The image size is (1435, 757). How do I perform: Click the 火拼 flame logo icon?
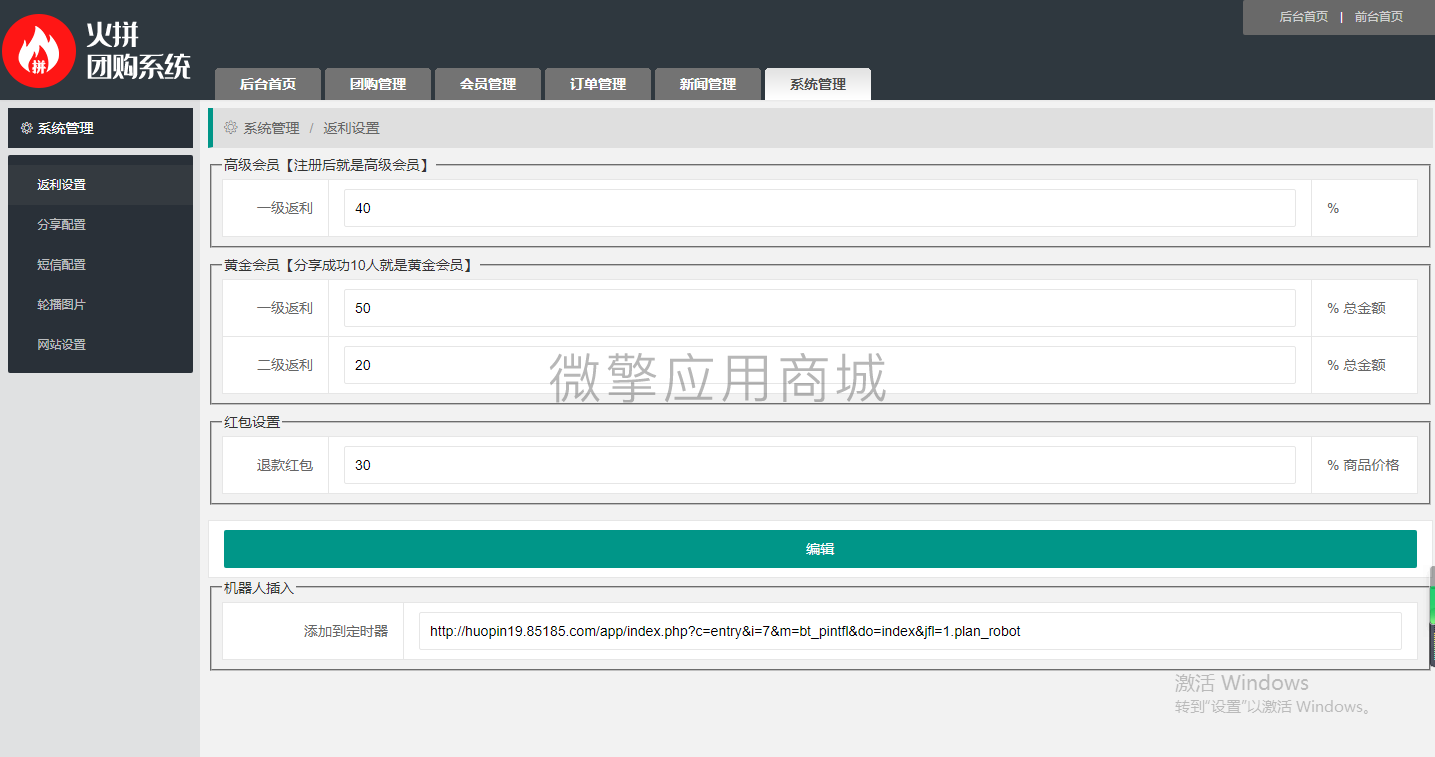click(39, 51)
